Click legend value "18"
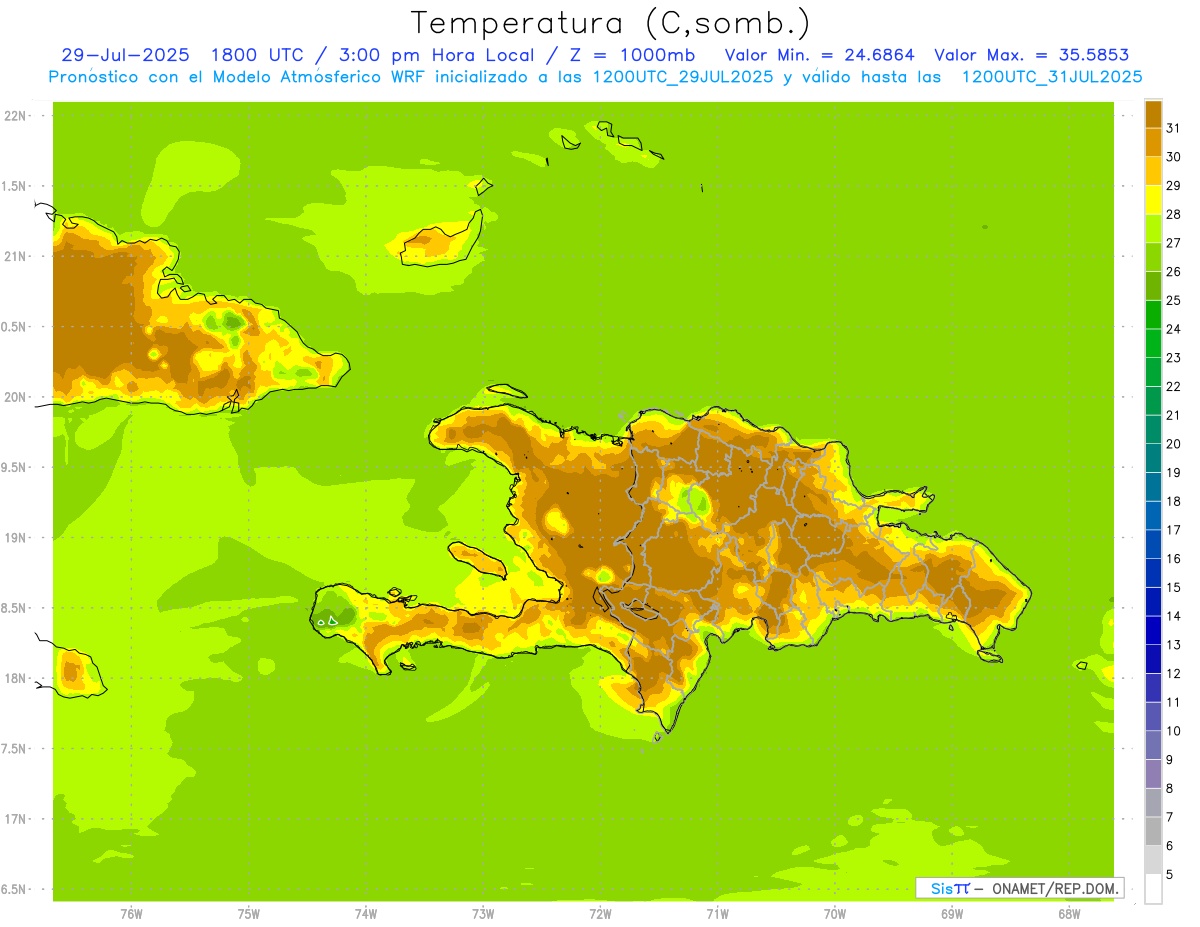Screen dimensions: 1200x927 coord(1173,501)
